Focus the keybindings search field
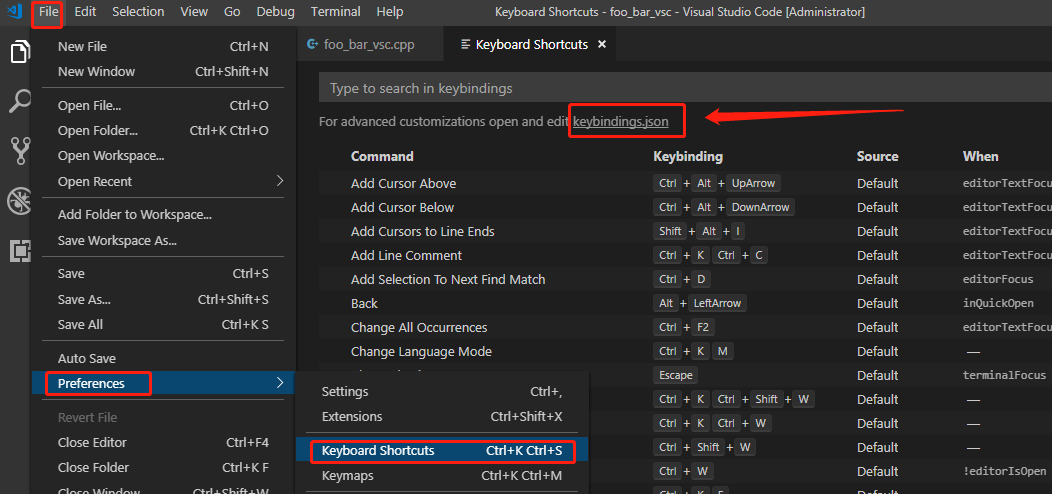The width and height of the screenshot is (1052, 494). tap(685, 88)
